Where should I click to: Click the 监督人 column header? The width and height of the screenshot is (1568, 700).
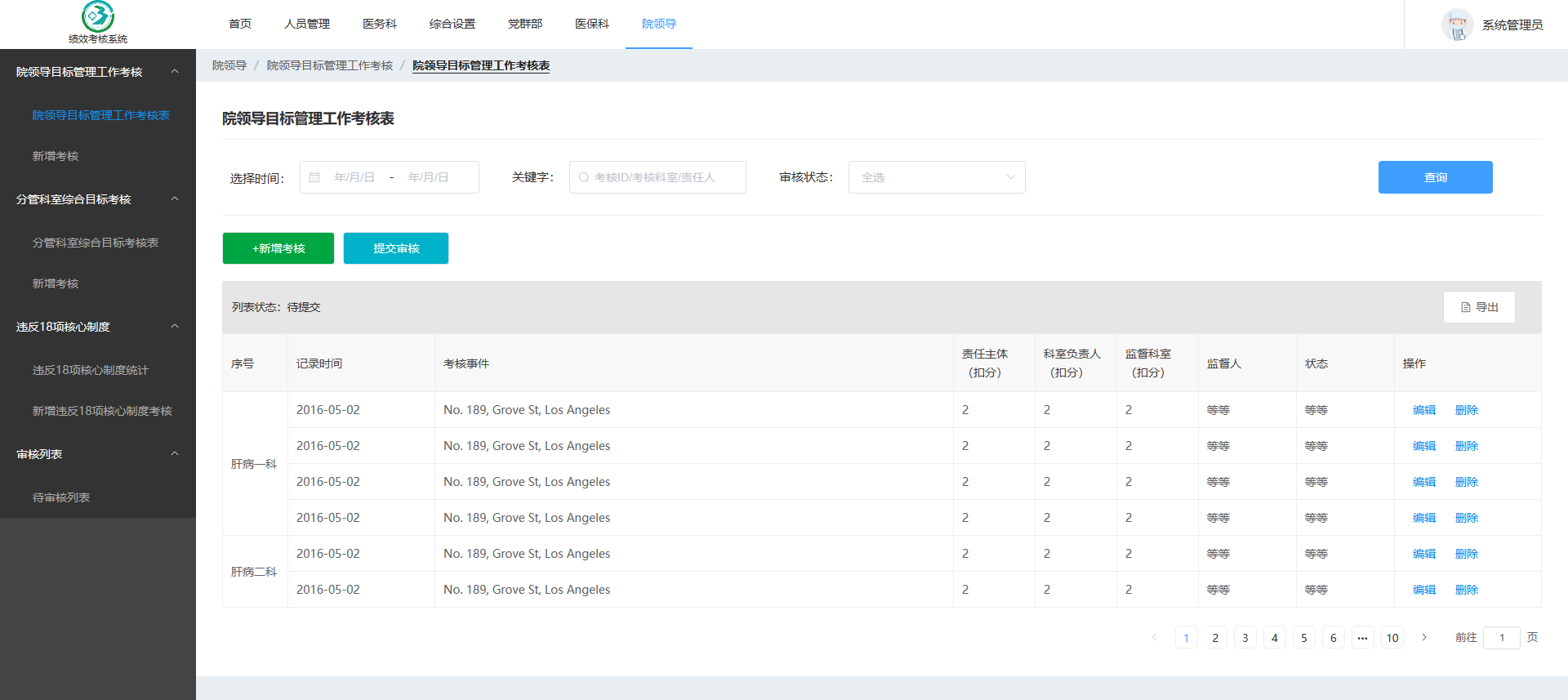click(x=1247, y=363)
